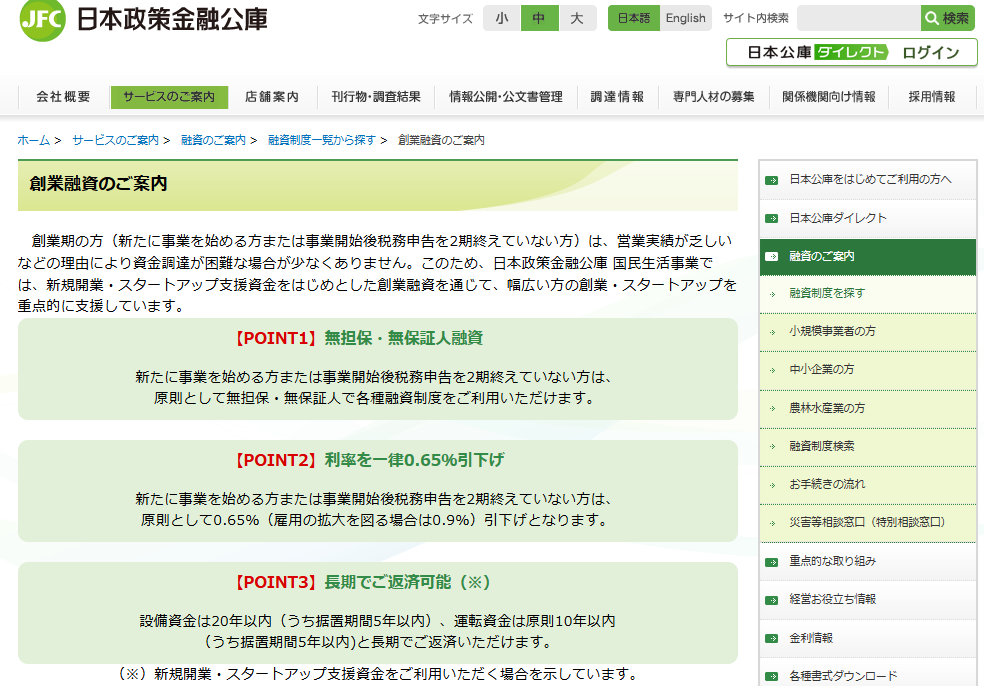
Task: Click the magnifier search button 検索
Action: tap(947, 18)
